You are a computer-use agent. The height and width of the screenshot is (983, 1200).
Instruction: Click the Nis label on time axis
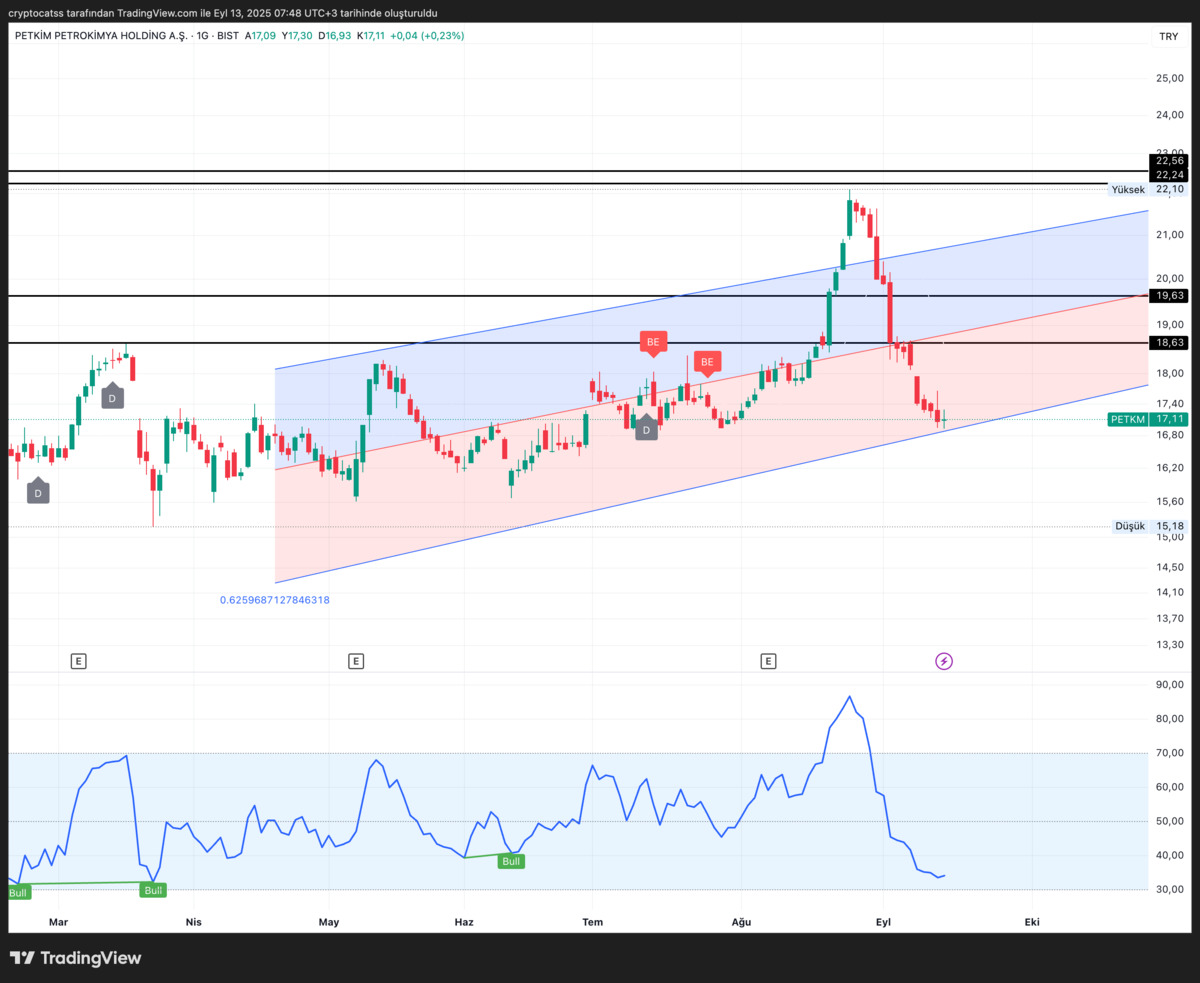point(194,922)
